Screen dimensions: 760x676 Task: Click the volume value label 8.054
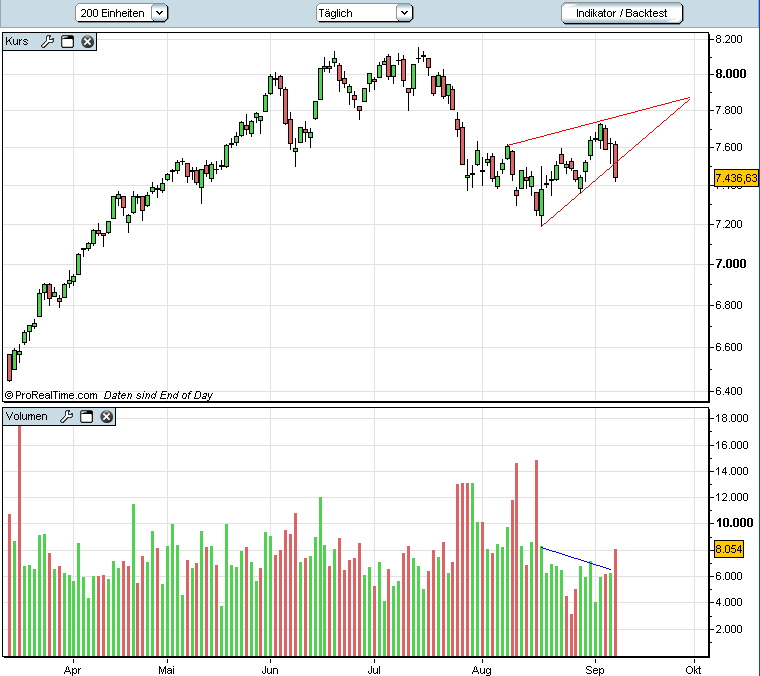click(726, 549)
